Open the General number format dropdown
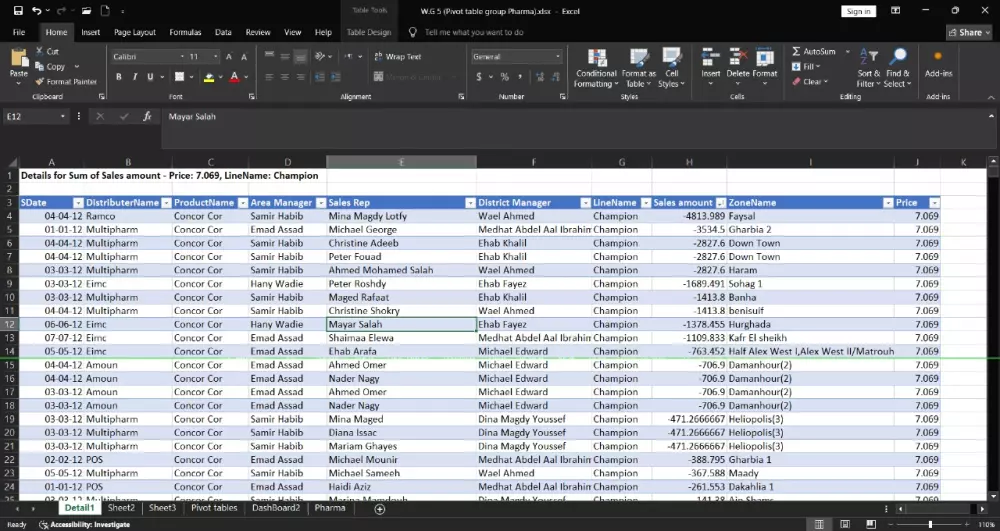Viewport: 1000px width, 531px height. (557, 57)
